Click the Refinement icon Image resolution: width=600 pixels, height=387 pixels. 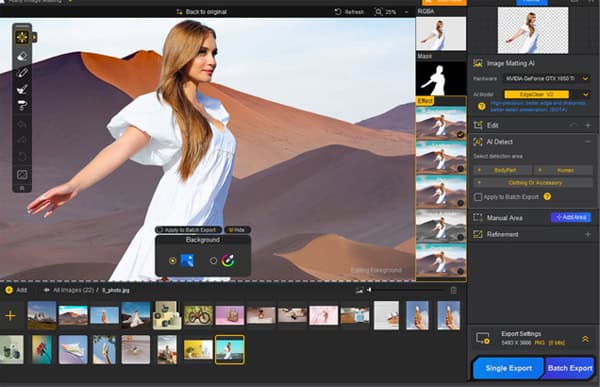point(478,234)
